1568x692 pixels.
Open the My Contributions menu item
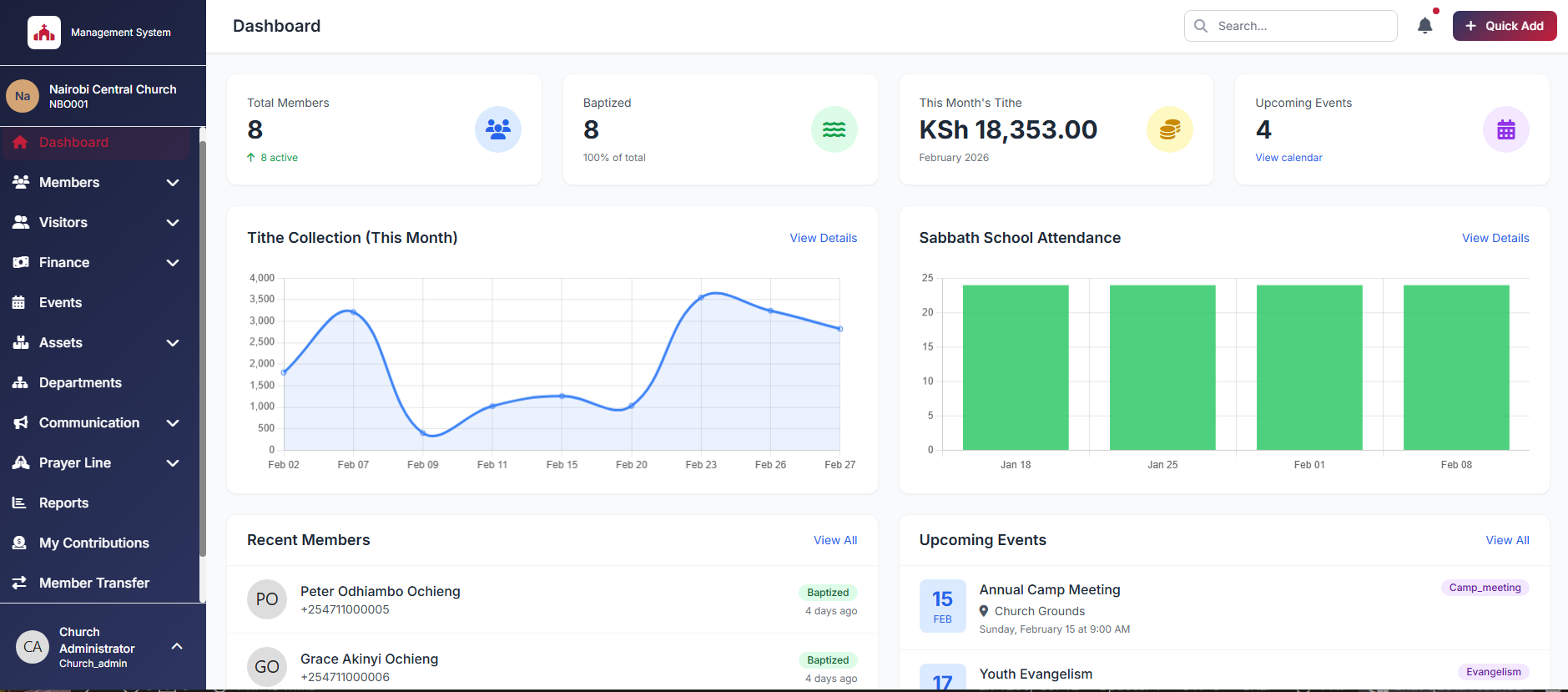pos(96,543)
